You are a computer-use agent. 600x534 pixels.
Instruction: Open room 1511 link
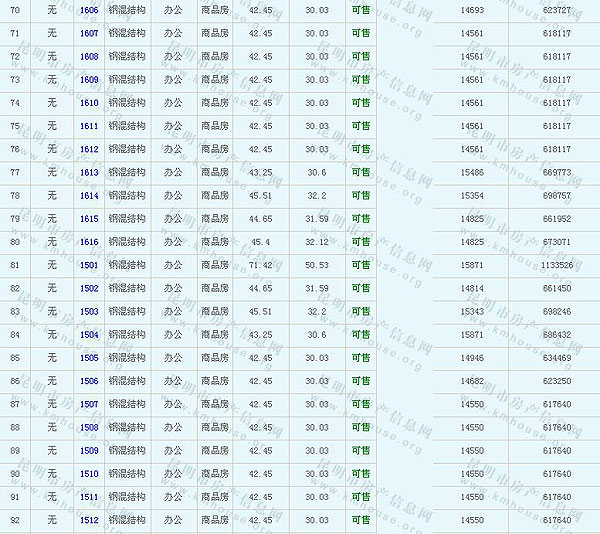click(x=89, y=497)
